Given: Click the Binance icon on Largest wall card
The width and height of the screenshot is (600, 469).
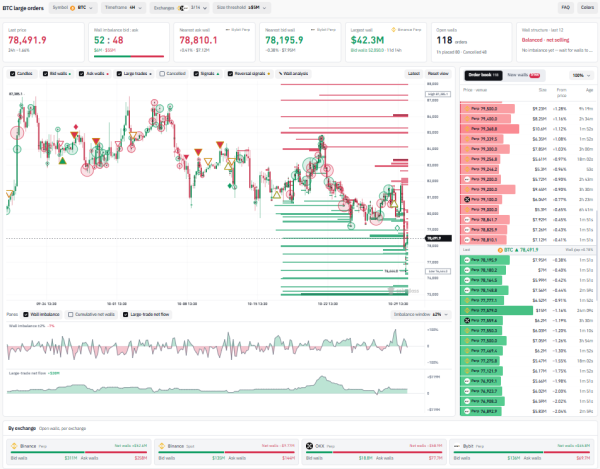Looking at the screenshot, I should [393, 30].
